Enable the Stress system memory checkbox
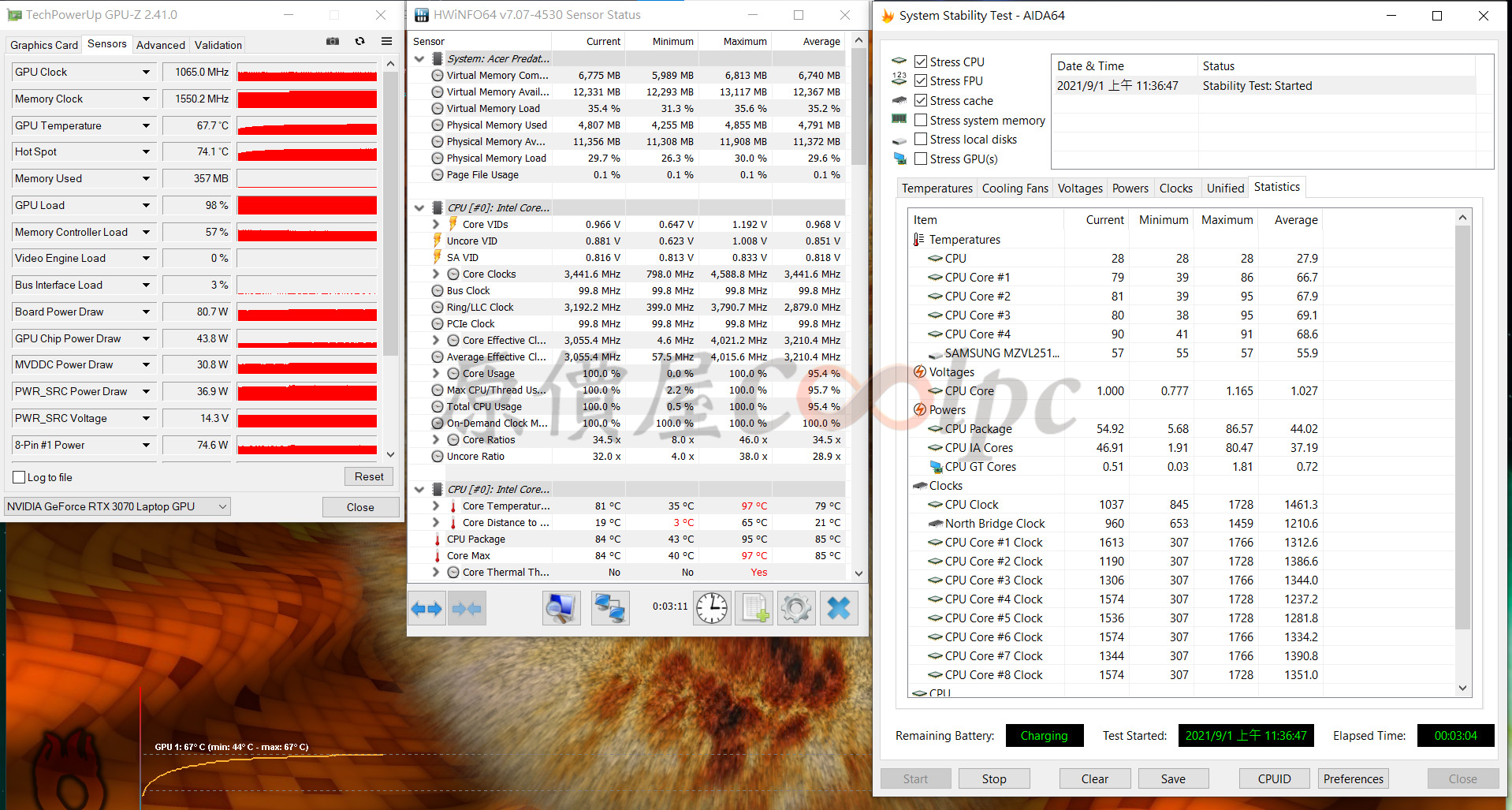Screen dimensions: 1512x810 [x=920, y=120]
